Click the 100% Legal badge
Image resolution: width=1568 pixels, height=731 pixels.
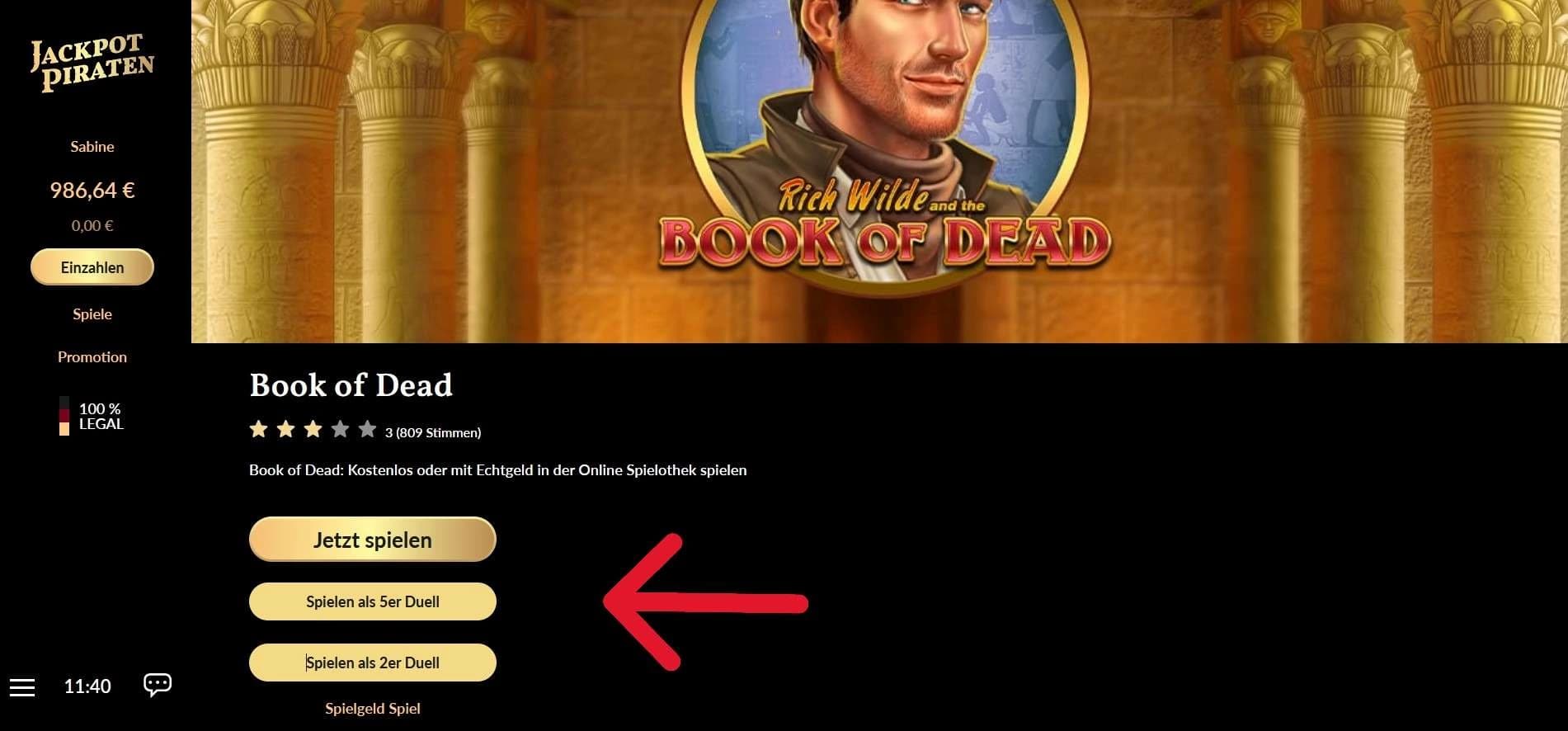[92, 416]
